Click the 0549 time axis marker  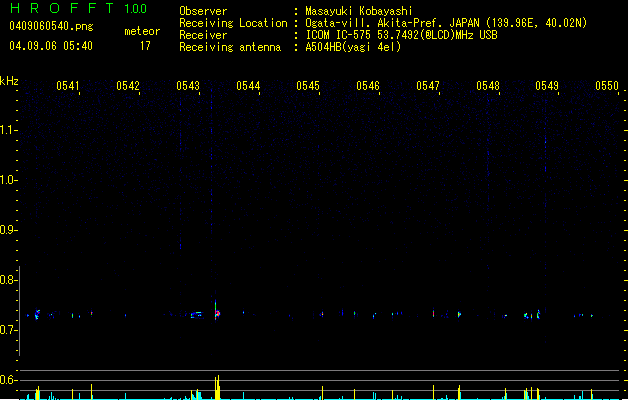pos(547,86)
